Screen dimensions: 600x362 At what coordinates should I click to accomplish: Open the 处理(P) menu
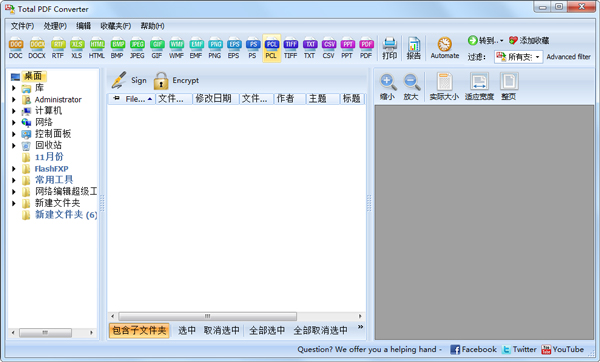click(x=55, y=26)
